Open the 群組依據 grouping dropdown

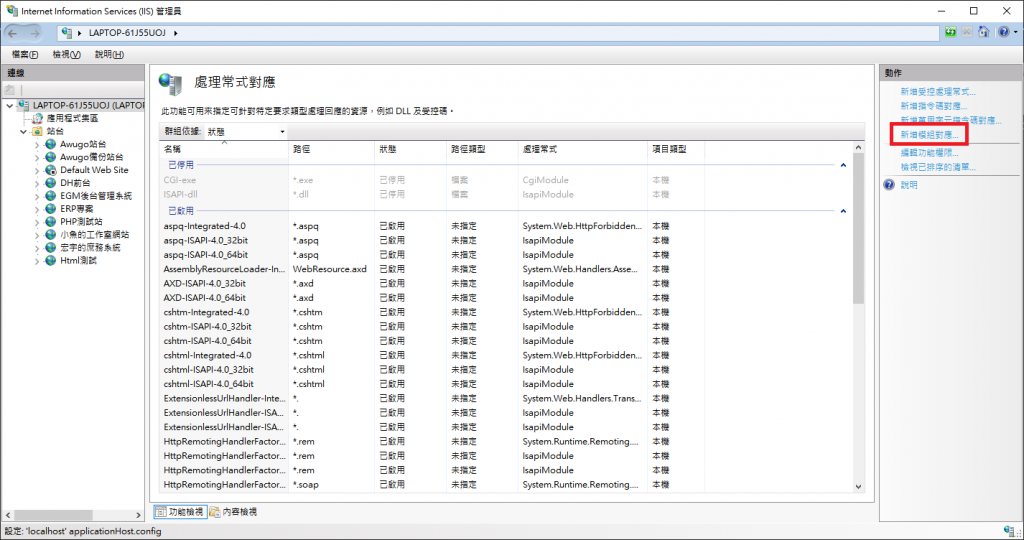pyautogui.click(x=246, y=132)
